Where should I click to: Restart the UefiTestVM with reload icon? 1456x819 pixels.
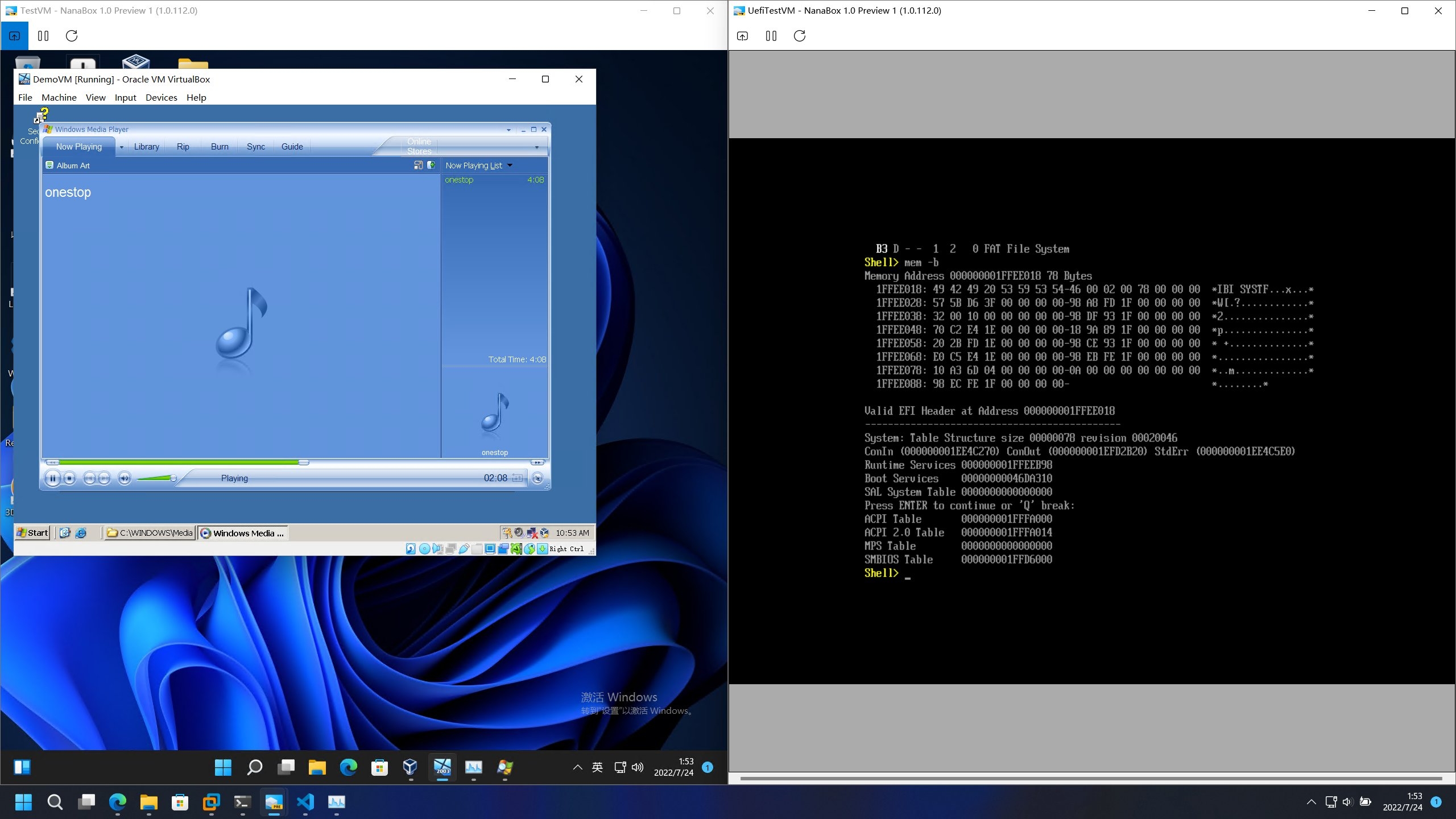[799, 36]
